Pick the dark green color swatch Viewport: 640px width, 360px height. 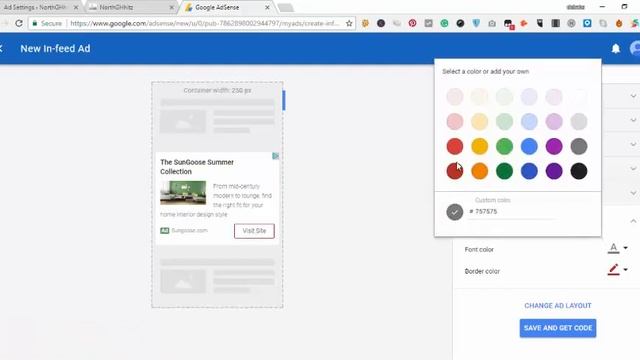tap(504, 171)
